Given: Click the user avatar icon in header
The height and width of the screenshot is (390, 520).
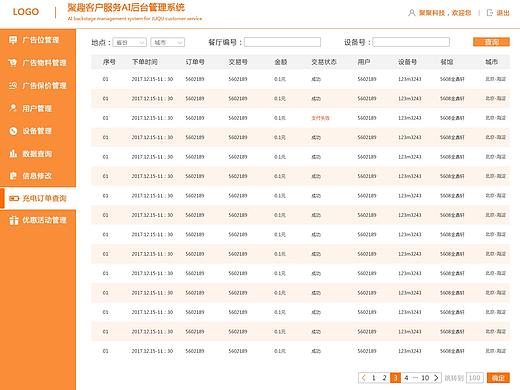Looking at the screenshot, I should tap(412, 13).
